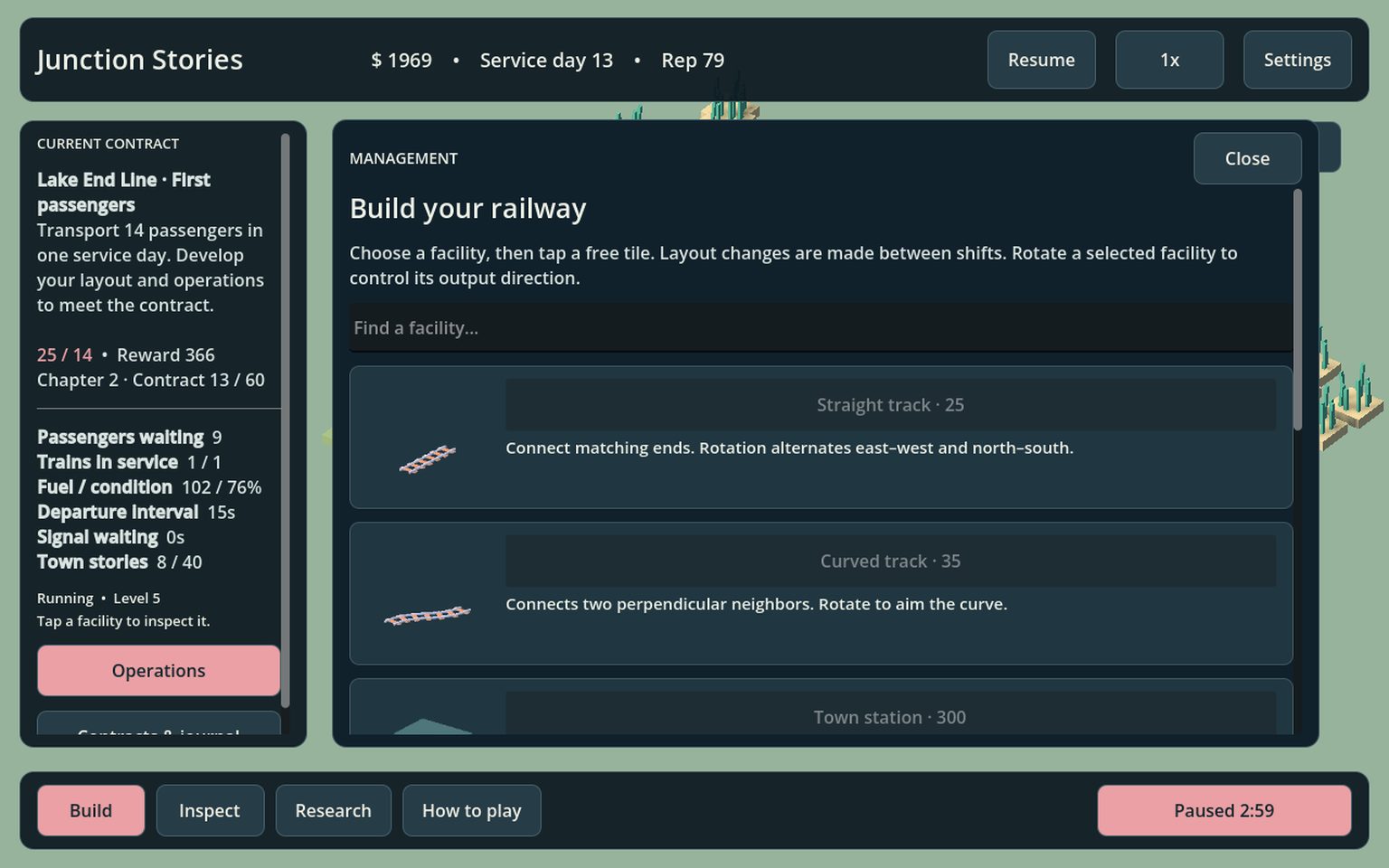Click the Management panel vertical scrollbar
The image size is (1389, 868).
click(x=1298, y=309)
